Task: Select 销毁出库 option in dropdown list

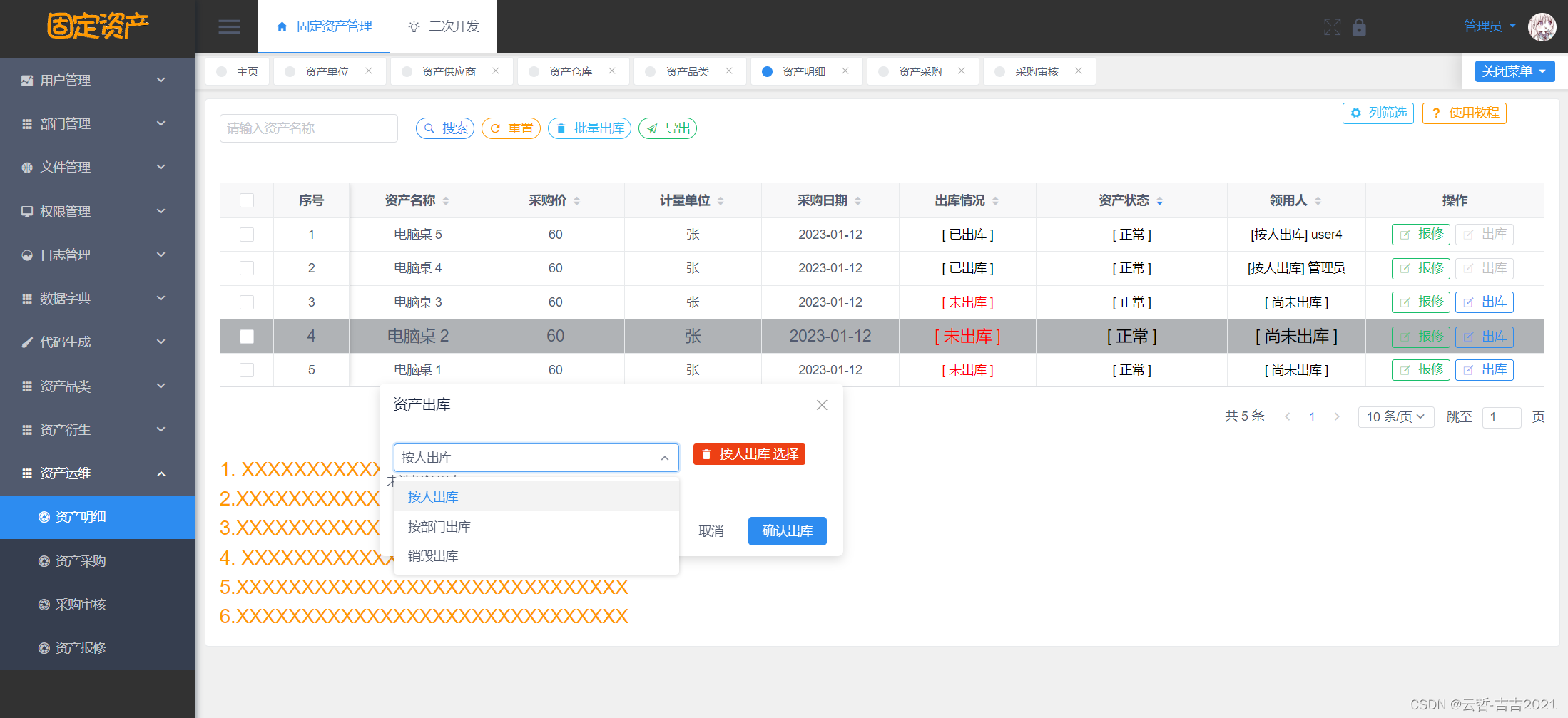Action: tap(536, 556)
